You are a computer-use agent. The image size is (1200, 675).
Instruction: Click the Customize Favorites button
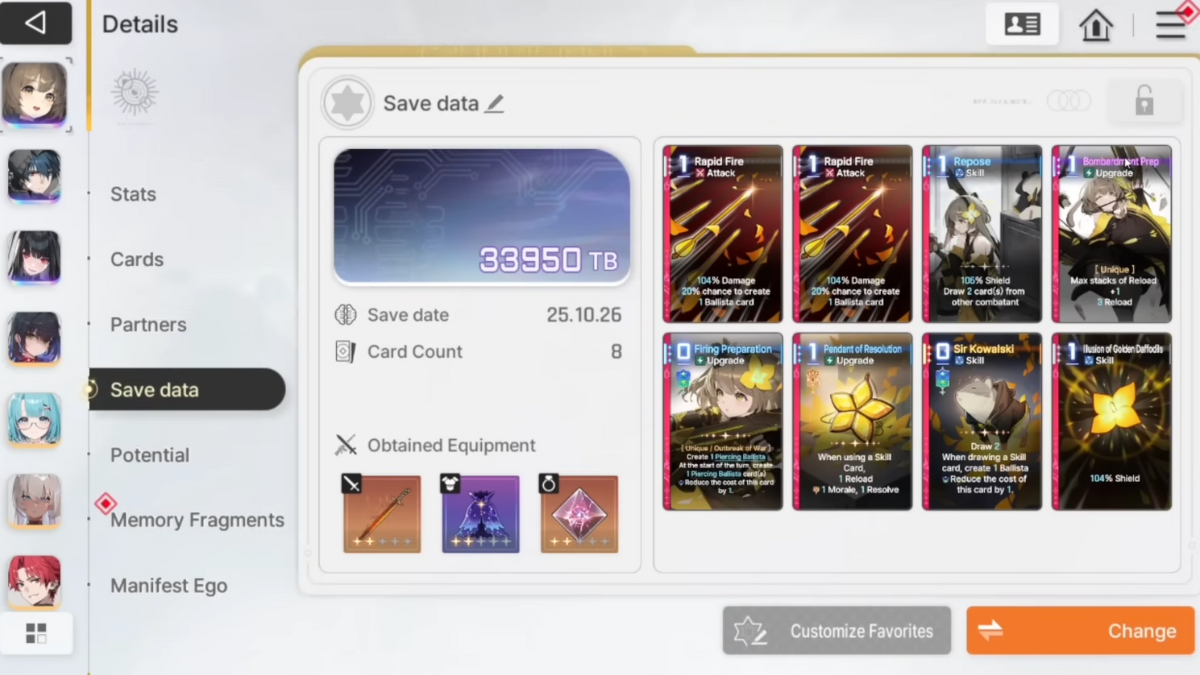837,631
